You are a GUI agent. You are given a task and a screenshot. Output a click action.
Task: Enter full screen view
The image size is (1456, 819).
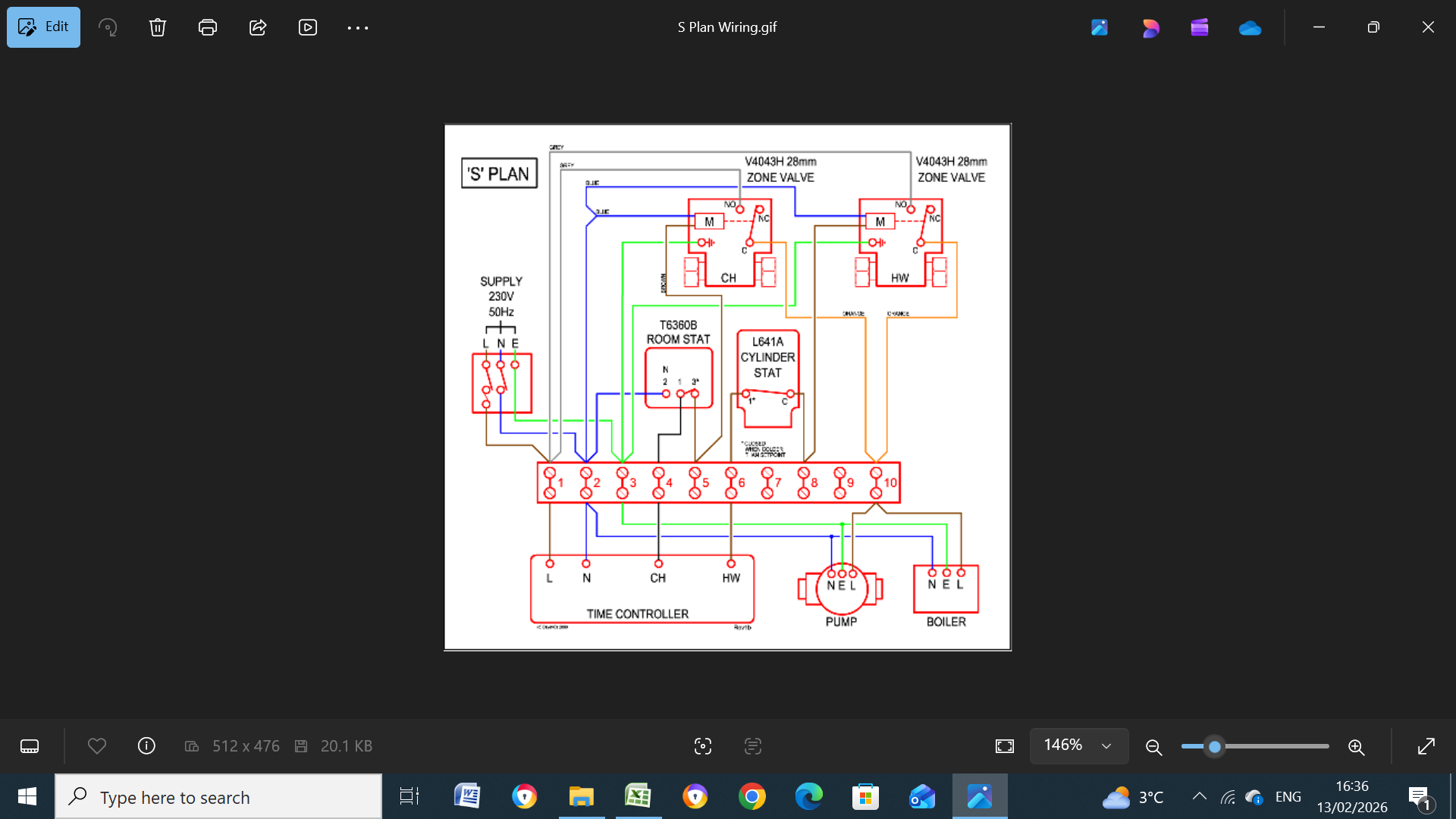pos(1426,746)
